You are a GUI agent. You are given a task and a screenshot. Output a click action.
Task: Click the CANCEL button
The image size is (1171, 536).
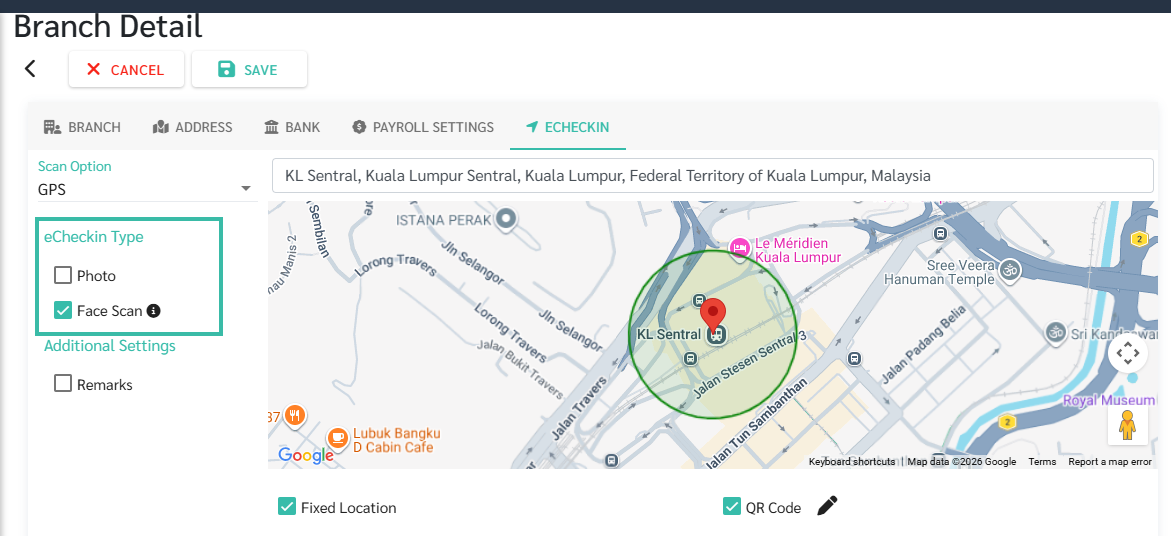click(126, 69)
